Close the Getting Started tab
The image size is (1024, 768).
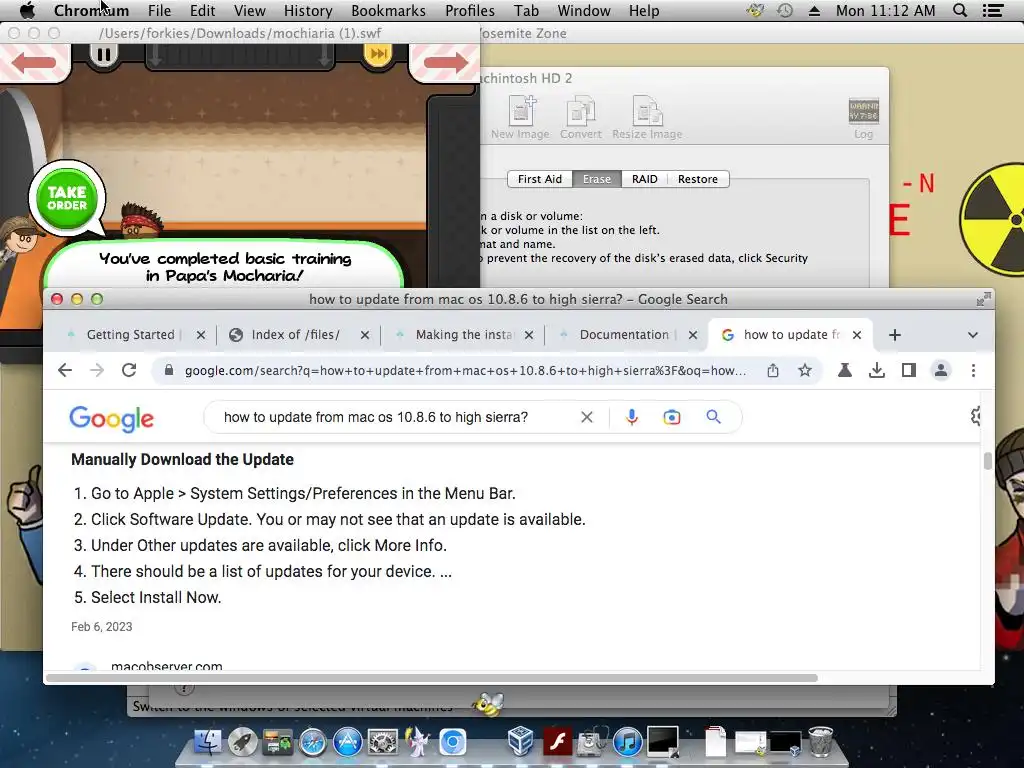coord(201,335)
